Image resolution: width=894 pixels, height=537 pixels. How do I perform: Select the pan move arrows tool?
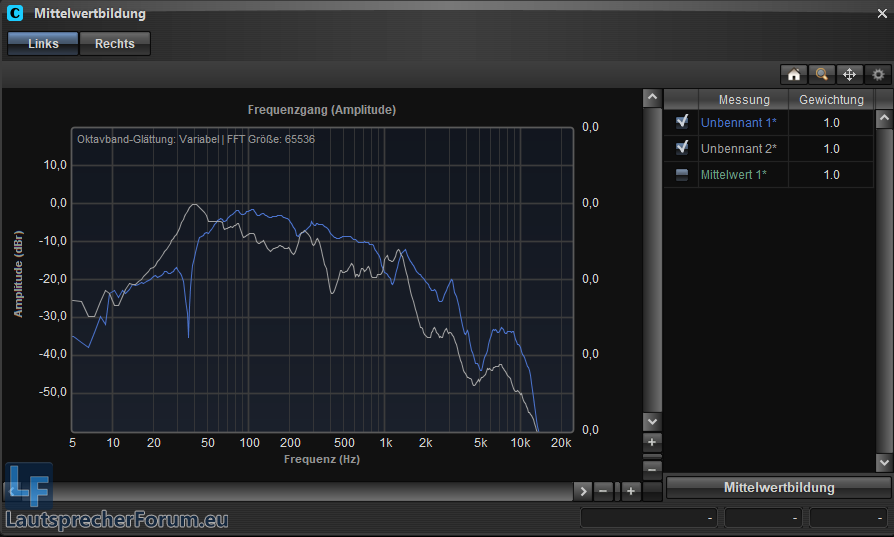click(850, 74)
